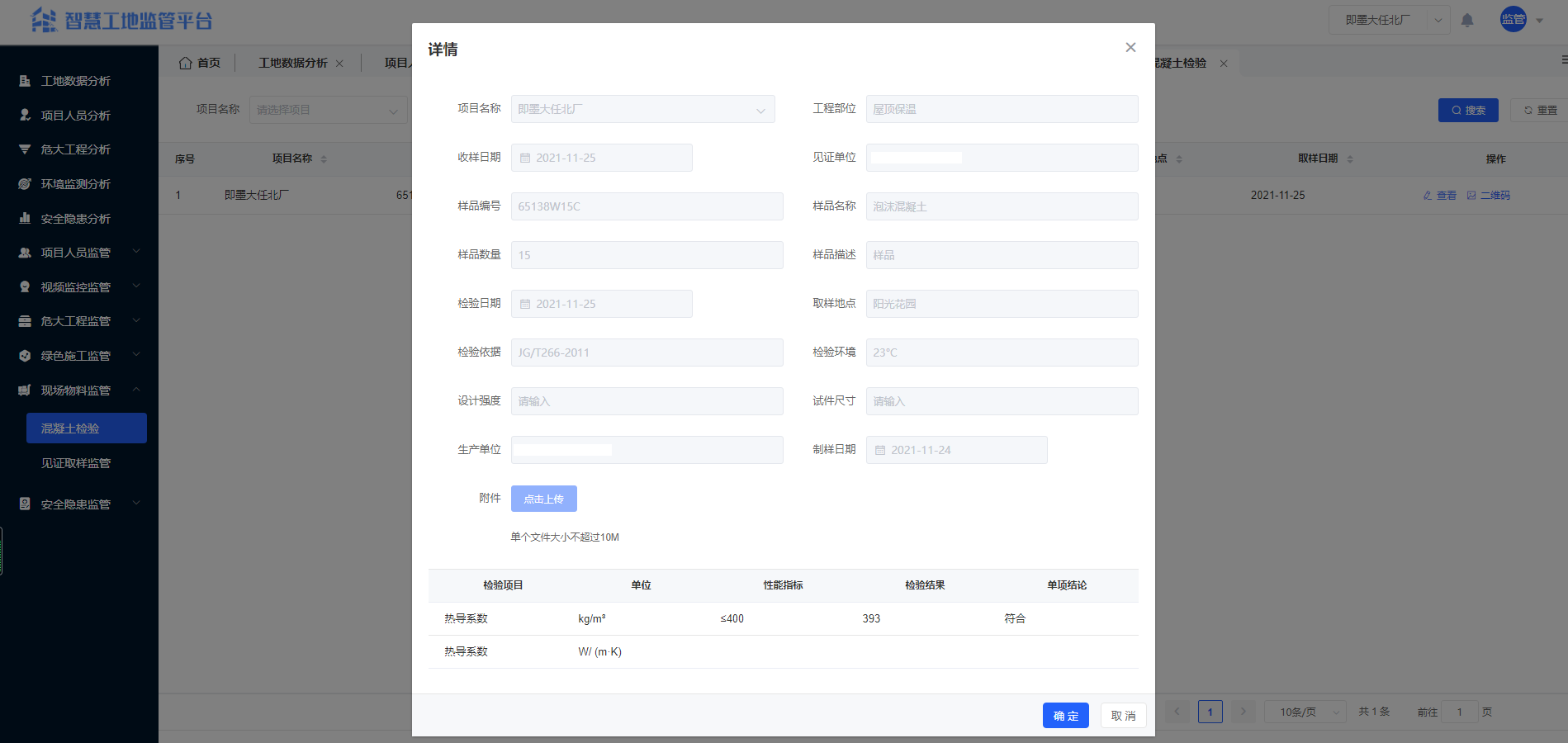Screen dimensions: 1568x743
Task: Collapse 现场物料监管 sidebar menu
Action: point(79,390)
